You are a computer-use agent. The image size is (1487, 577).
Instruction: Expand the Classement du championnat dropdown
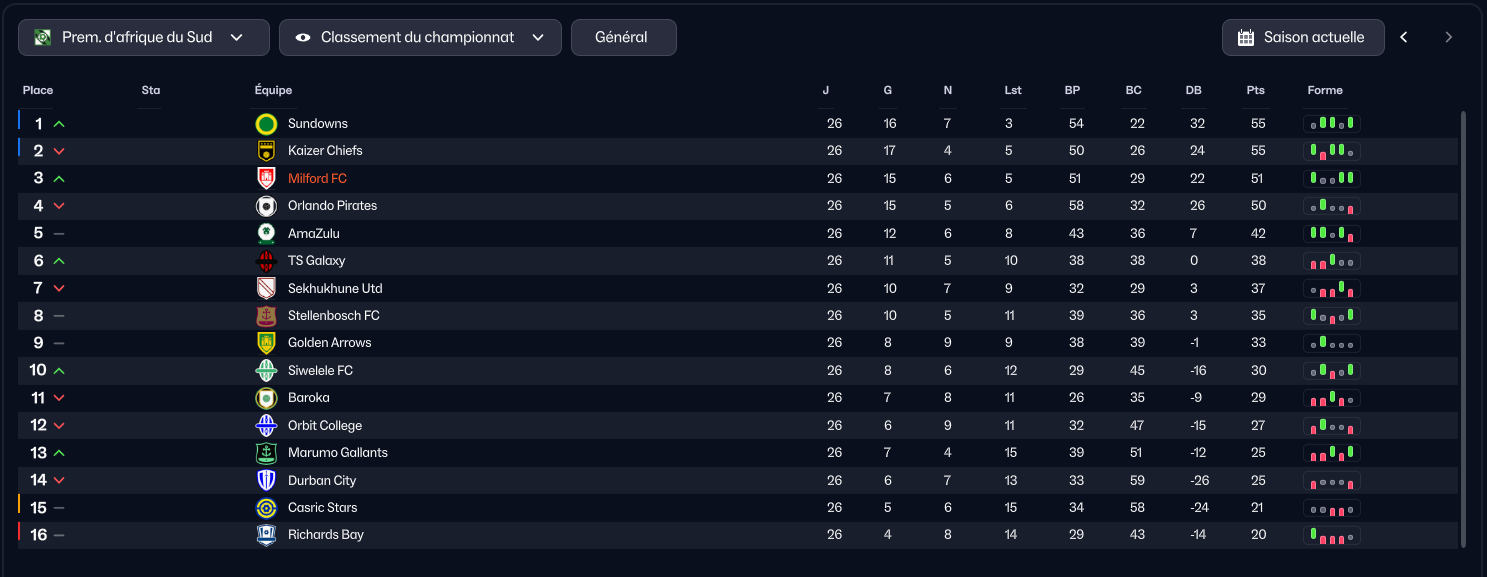coord(420,37)
